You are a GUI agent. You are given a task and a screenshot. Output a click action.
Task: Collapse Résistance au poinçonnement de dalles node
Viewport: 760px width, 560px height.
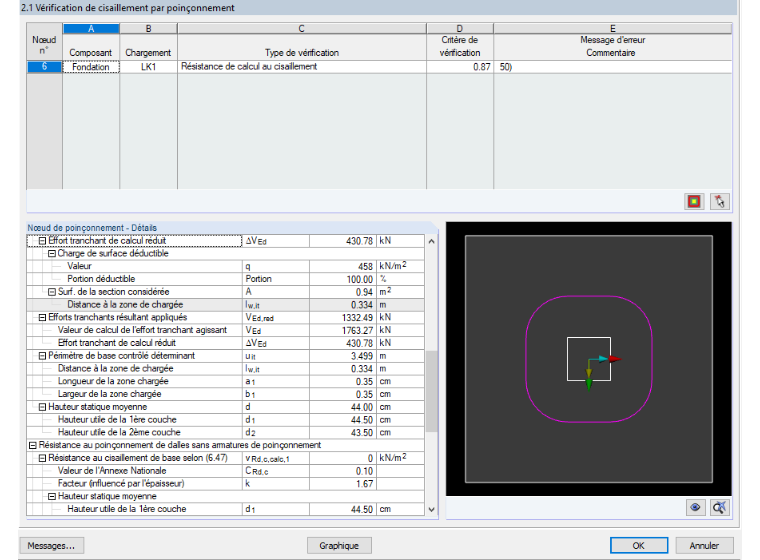pyautogui.click(x=32, y=445)
